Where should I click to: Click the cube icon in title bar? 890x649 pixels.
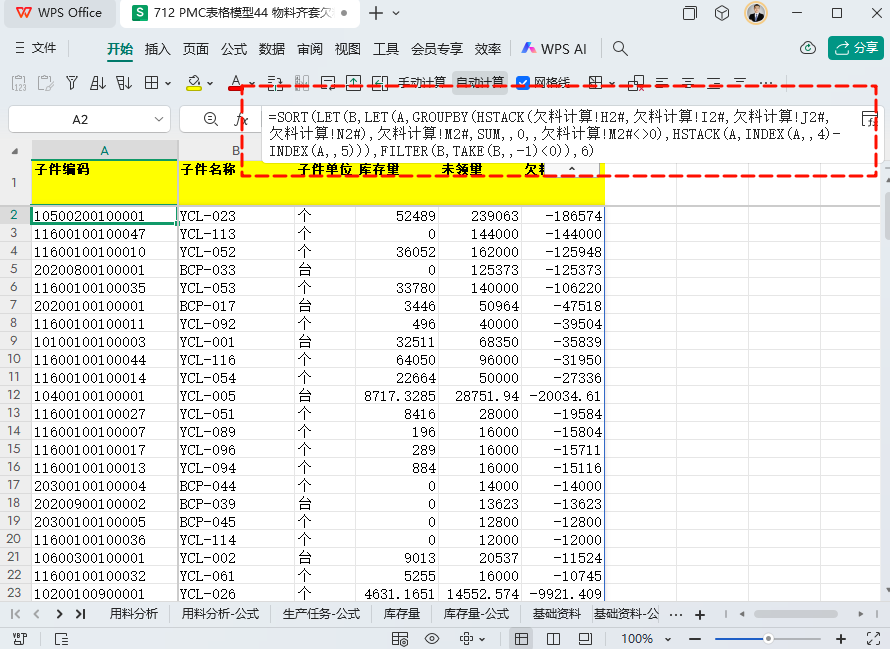pos(721,12)
